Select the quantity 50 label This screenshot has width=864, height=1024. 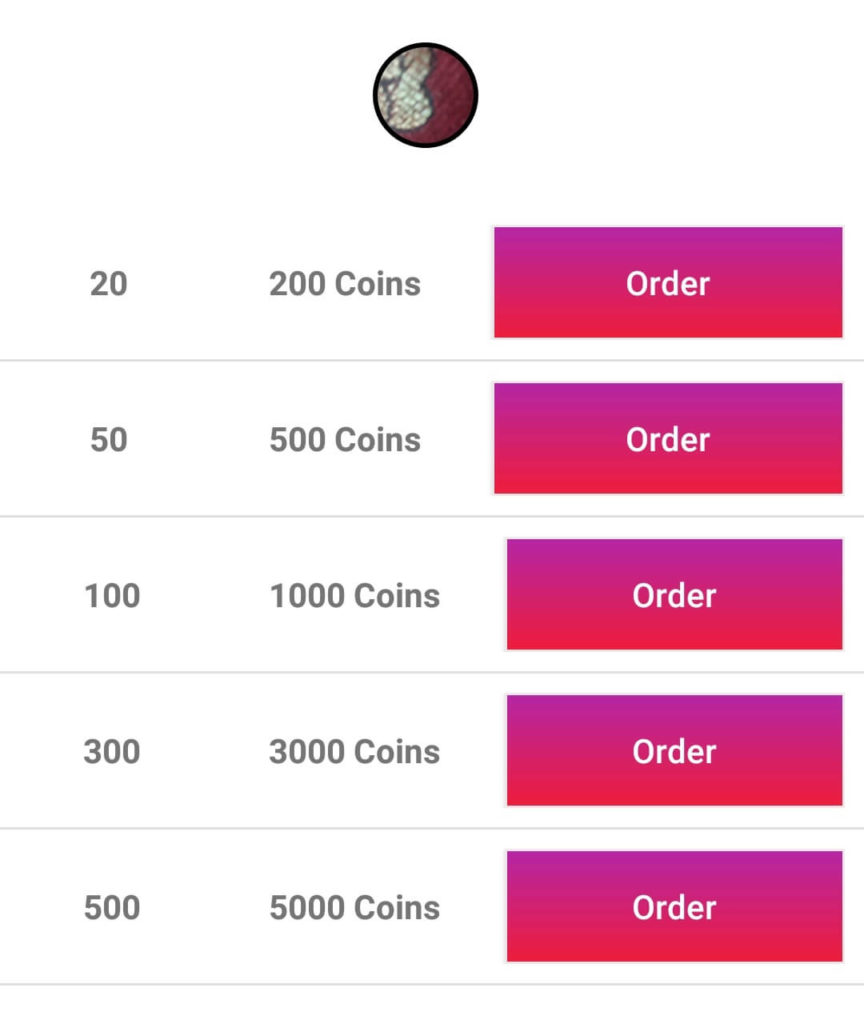click(x=109, y=440)
